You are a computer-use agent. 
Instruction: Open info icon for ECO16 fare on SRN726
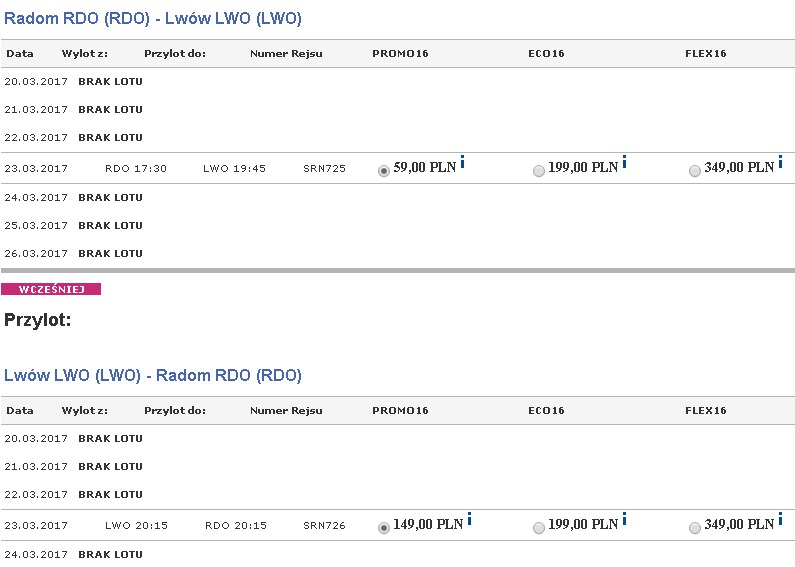point(624,519)
